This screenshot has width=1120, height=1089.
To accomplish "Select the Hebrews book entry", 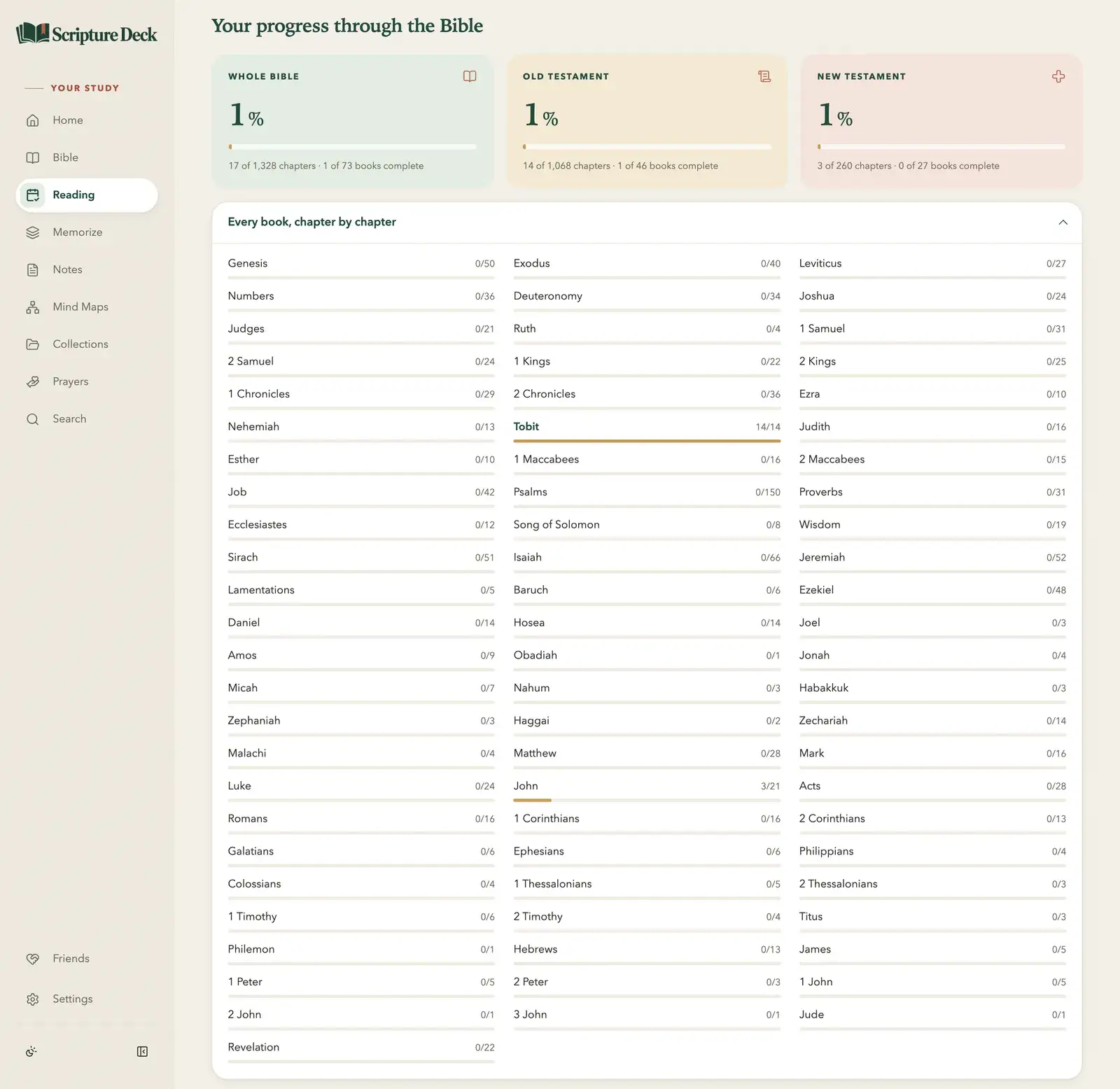I will (x=647, y=953).
